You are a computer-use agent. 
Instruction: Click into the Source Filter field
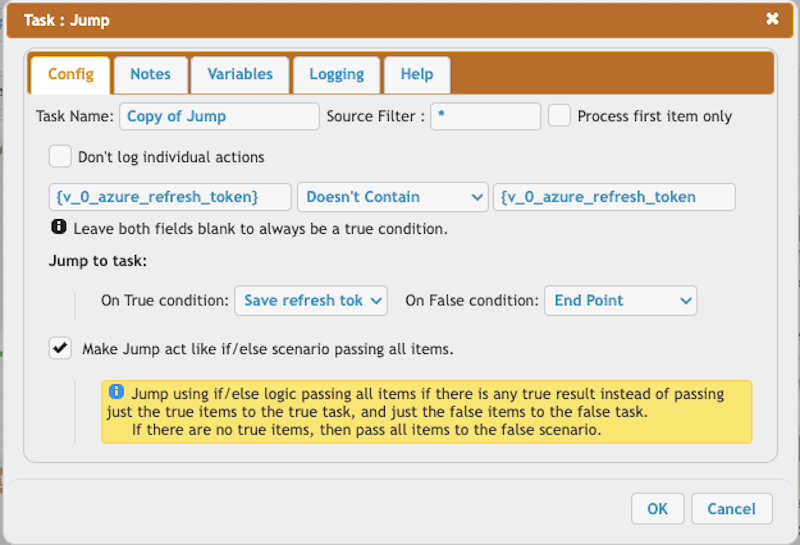tap(485, 116)
